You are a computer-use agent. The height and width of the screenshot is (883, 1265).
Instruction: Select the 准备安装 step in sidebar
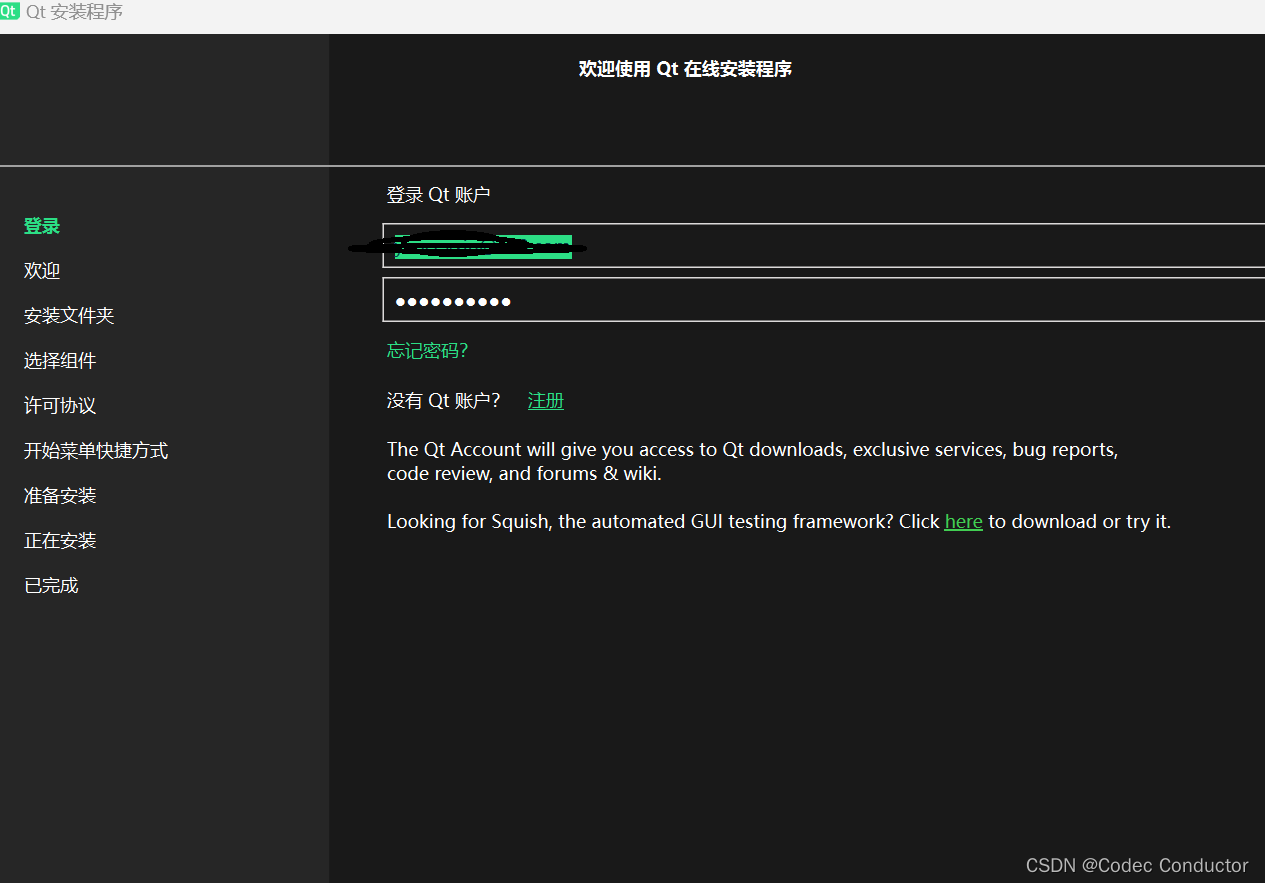(x=60, y=496)
